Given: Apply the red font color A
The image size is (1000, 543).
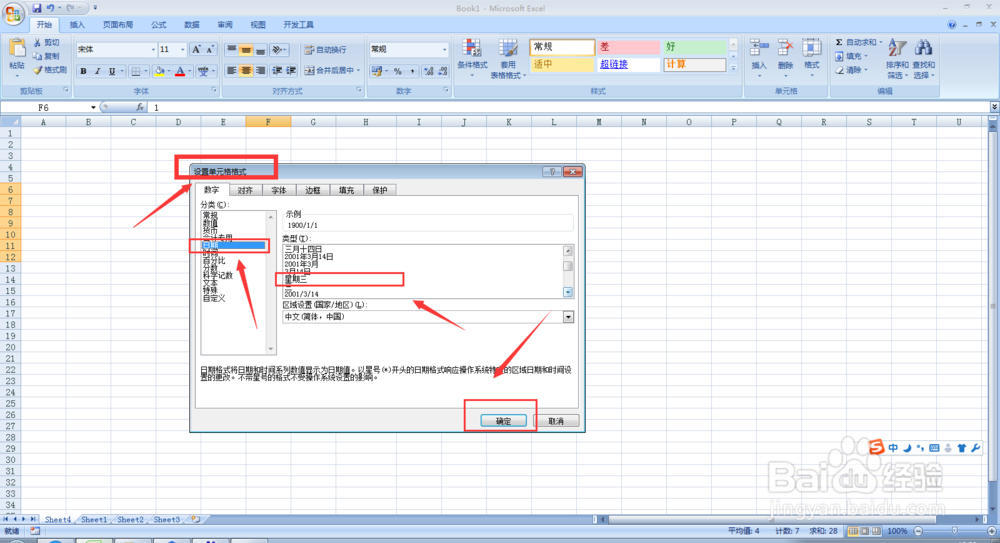Looking at the screenshot, I should coord(180,71).
